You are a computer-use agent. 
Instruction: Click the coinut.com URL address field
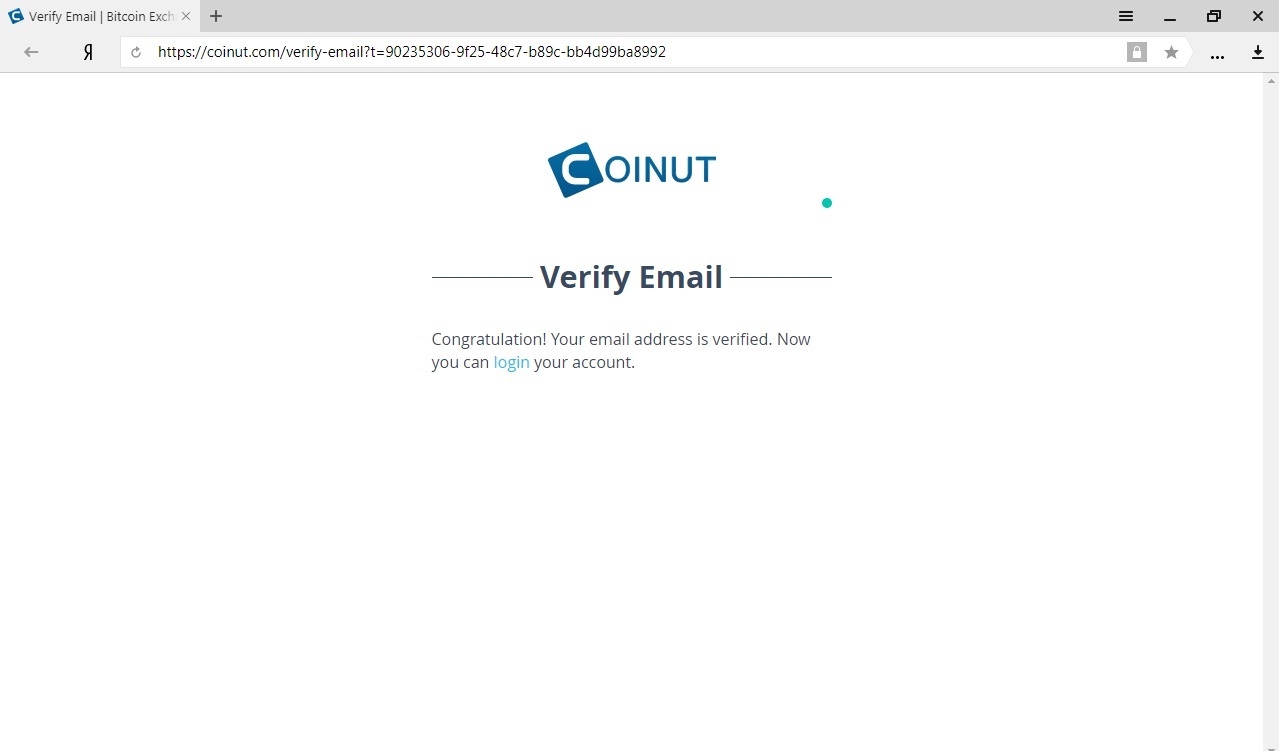pyautogui.click(x=638, y=52)
